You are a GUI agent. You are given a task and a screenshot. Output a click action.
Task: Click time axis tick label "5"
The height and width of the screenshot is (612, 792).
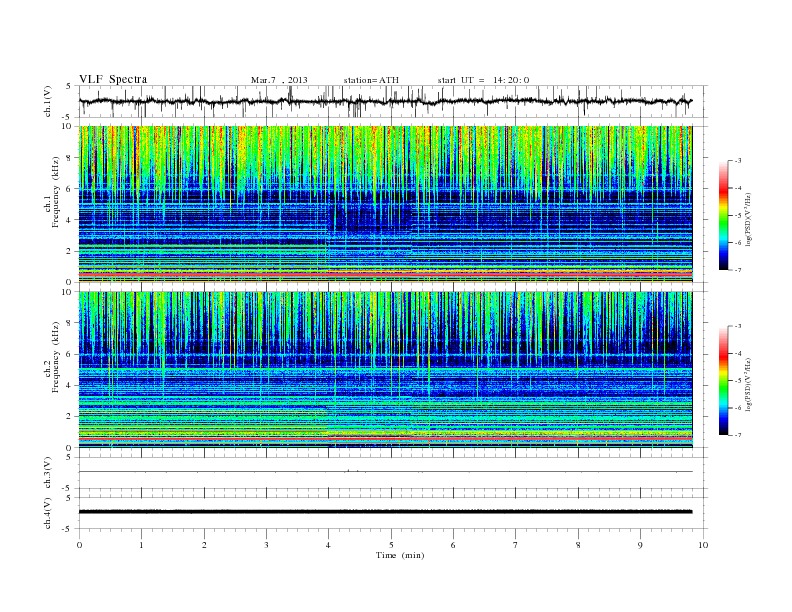pyautogui.click(x=391, y=545)
